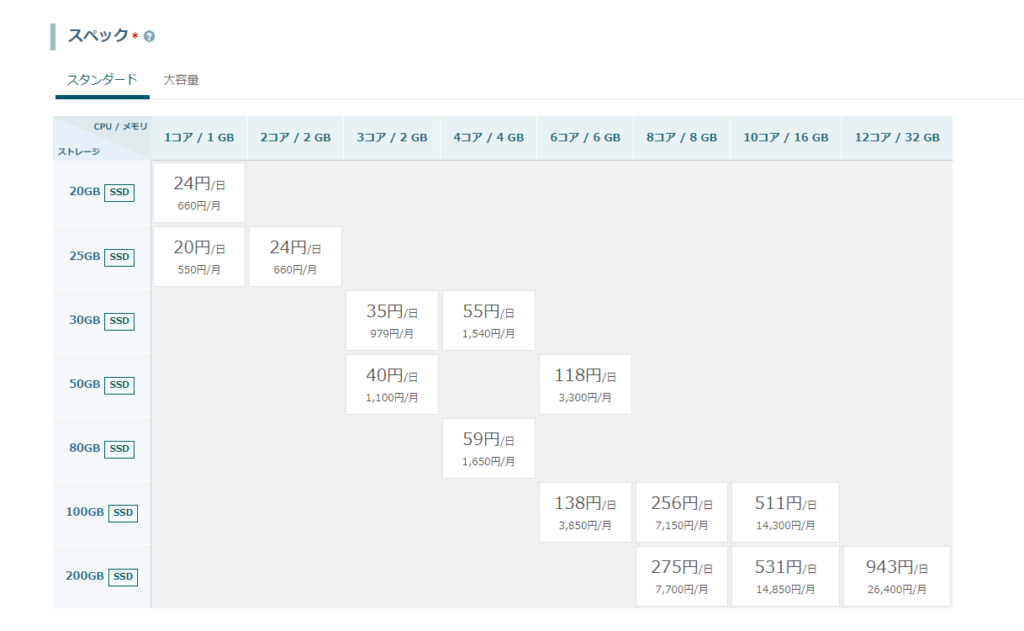Image resolution: width=1024 pixels, height=631 pixels.
Task: Select the 256円/日 7,150円/月 plan
Action: pyautogui.click(x=681, y=513)
